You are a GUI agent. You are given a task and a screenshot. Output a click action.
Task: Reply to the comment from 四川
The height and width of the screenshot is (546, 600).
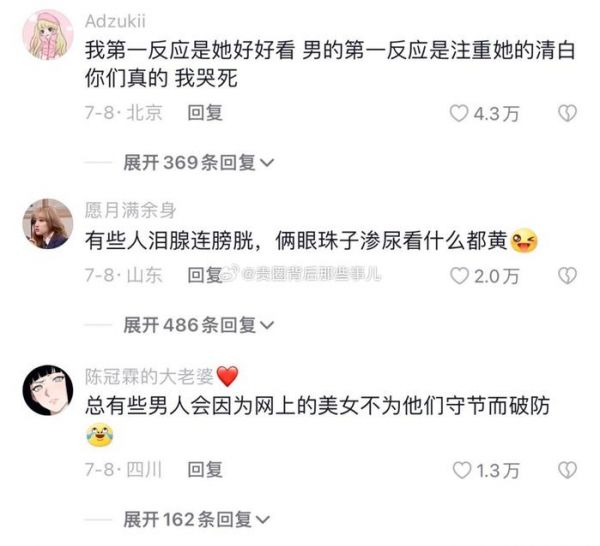click(x=205, y=469)
